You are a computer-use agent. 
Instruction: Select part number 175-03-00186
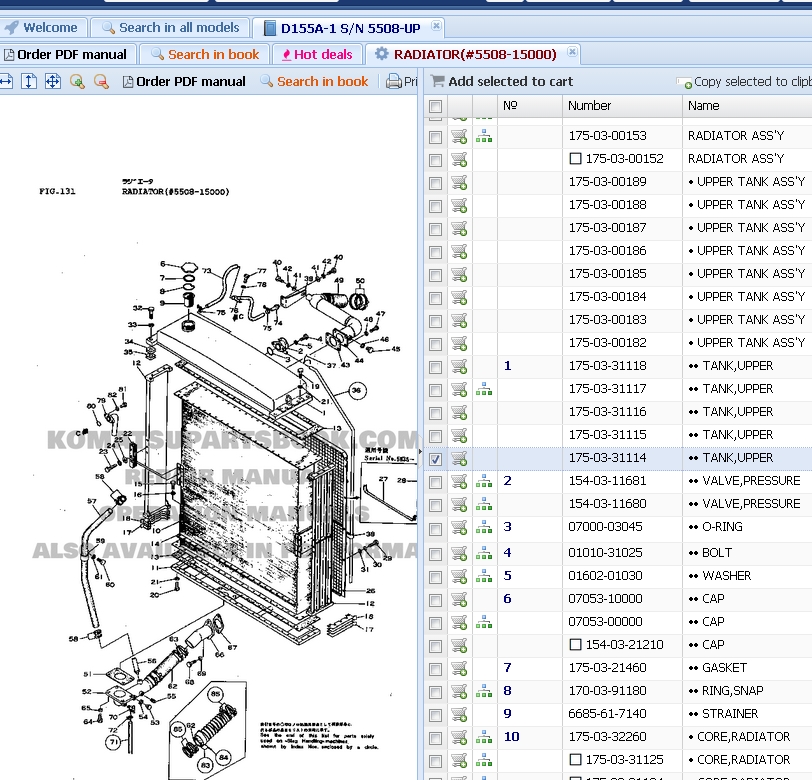(x=607, y=251)
